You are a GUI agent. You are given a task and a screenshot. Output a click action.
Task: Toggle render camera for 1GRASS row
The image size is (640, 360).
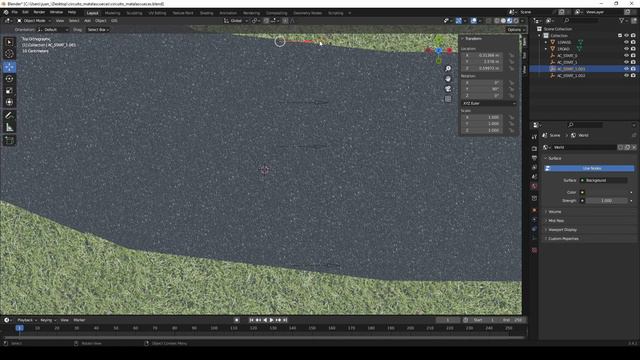[x=633, y=42]
